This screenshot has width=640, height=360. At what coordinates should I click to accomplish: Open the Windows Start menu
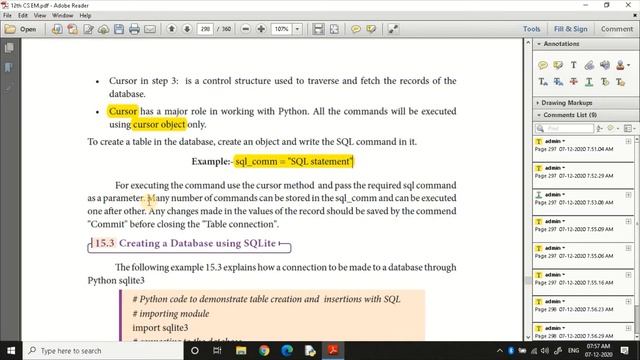[11, 351]
